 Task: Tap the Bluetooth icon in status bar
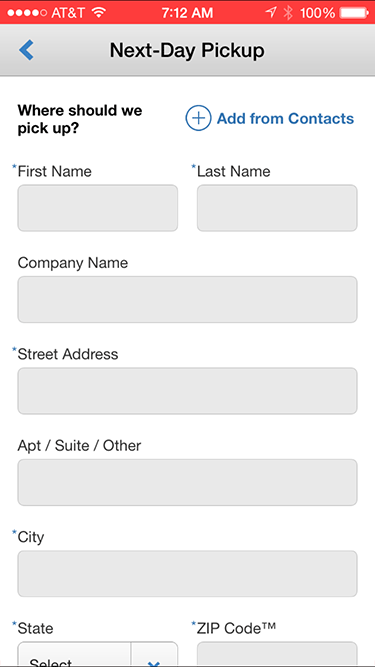[x=288, y=13]
